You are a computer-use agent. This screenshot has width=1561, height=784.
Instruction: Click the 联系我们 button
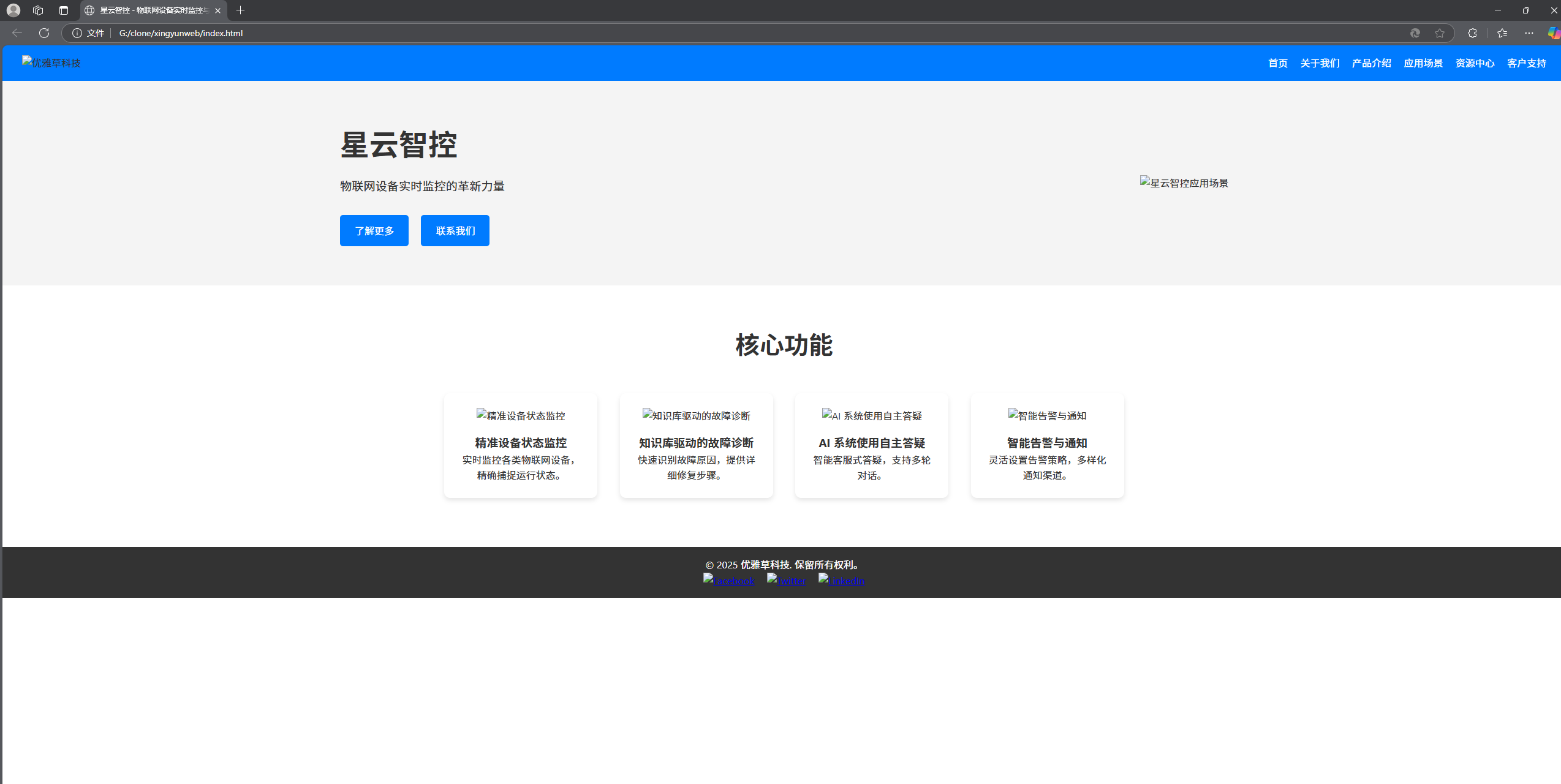point(455,231)
